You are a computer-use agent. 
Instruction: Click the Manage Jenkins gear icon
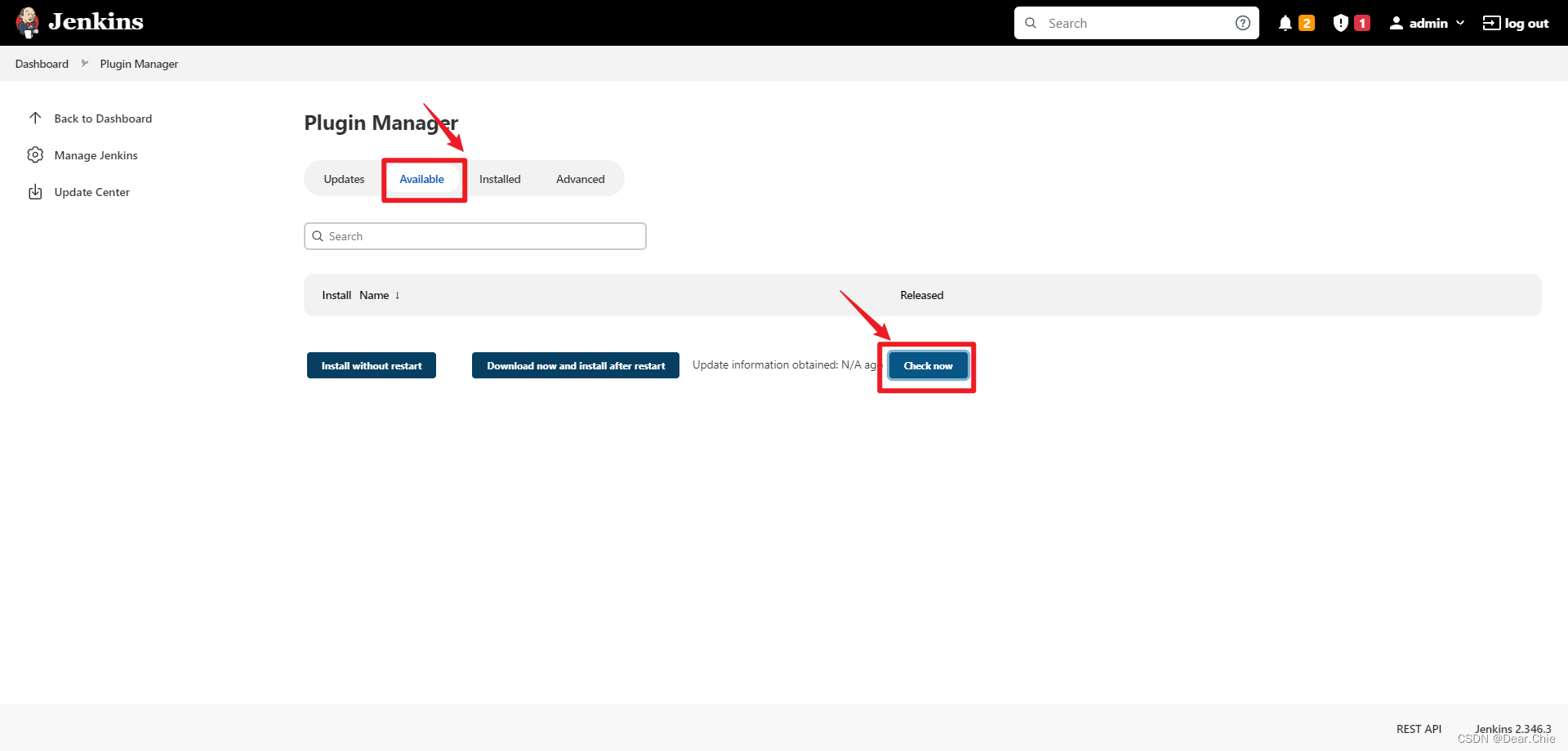pos(35,154)
